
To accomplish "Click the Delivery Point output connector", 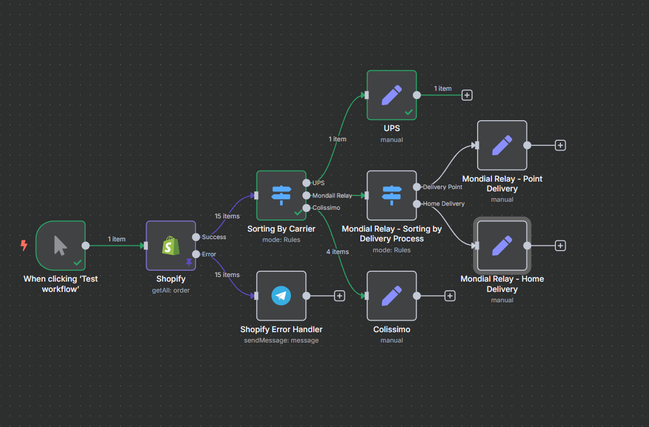I will 417,187.
